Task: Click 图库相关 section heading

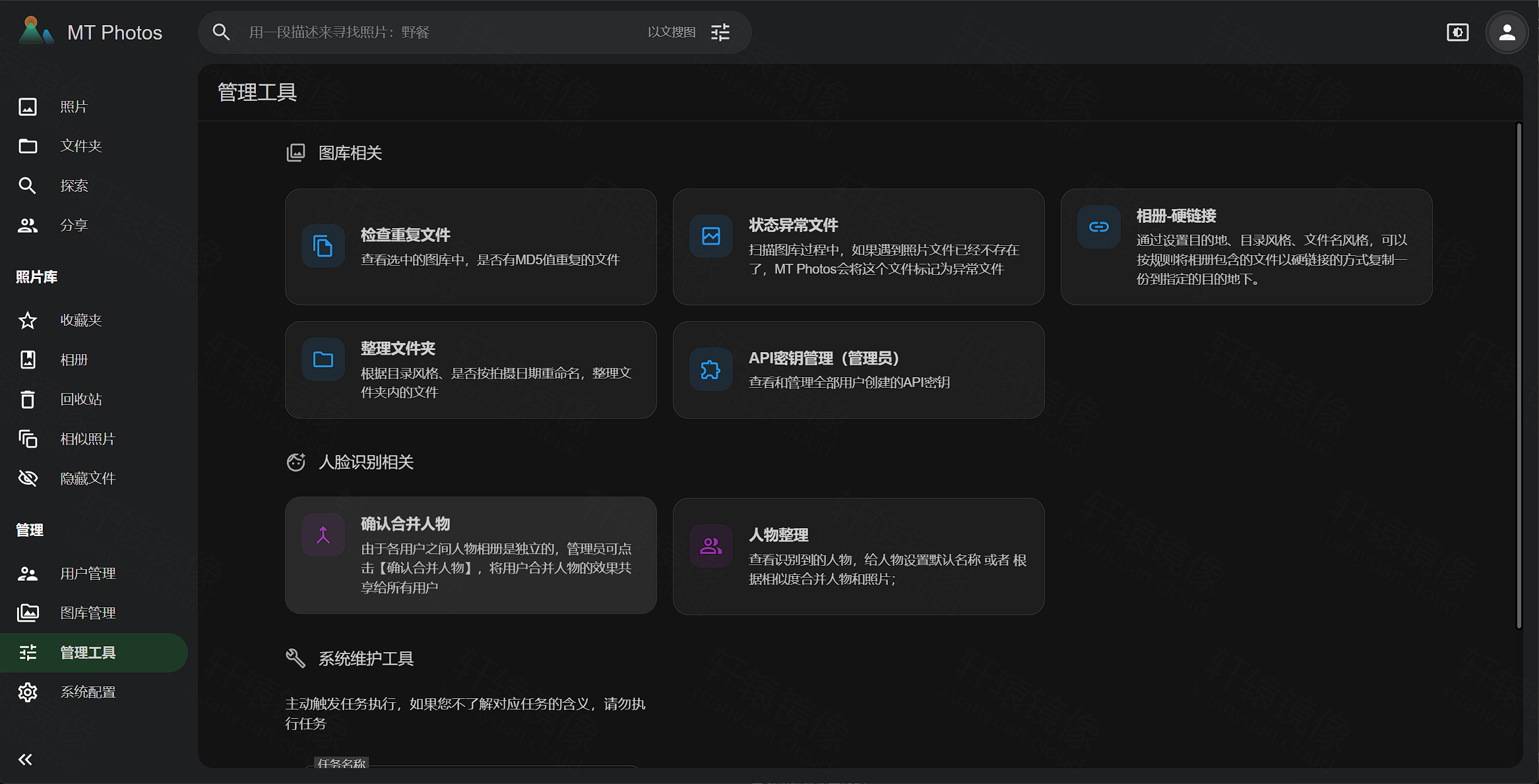Action: [350, 153]
